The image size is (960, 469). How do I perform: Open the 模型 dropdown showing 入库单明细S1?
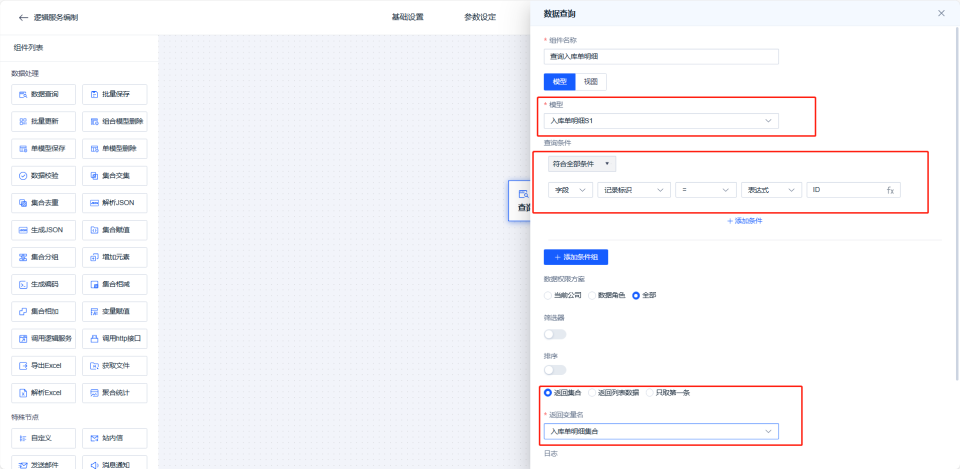(661, 121)
